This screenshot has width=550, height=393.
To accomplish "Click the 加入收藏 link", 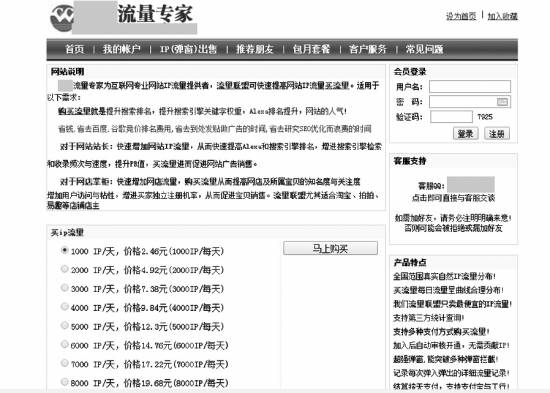I will 503,16.
